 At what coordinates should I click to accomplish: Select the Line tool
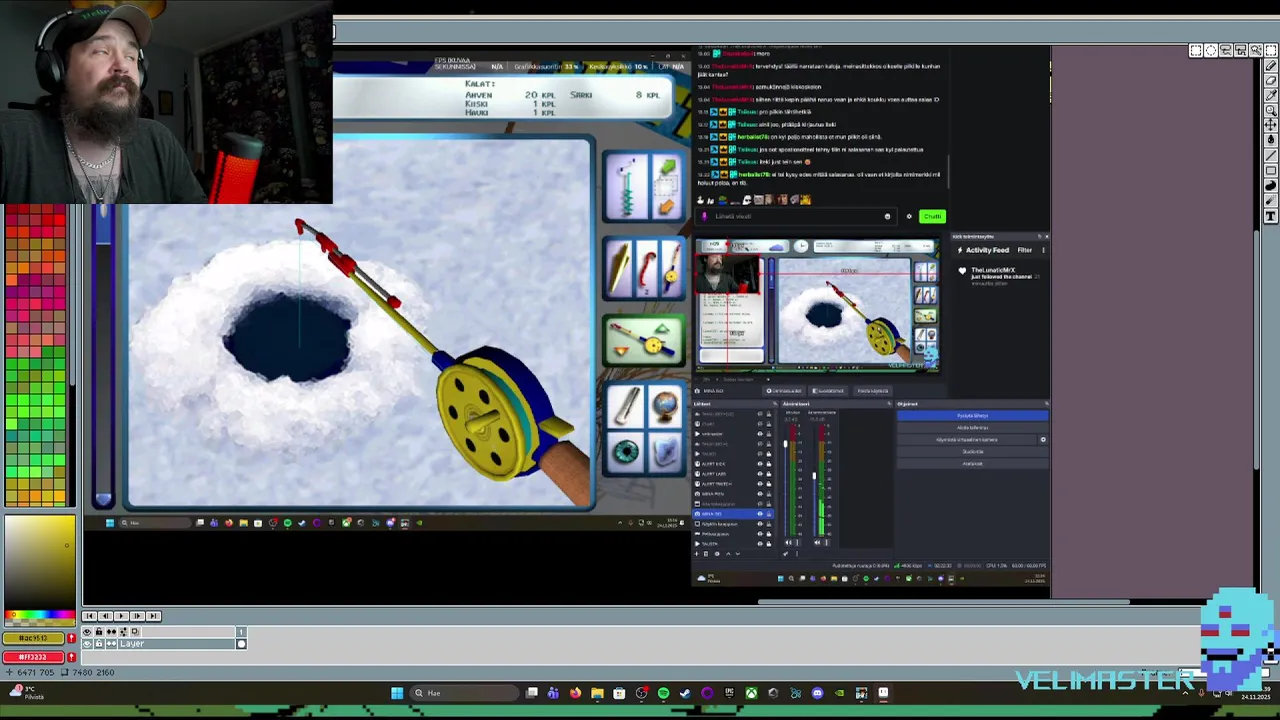[x=1271, y=155]
